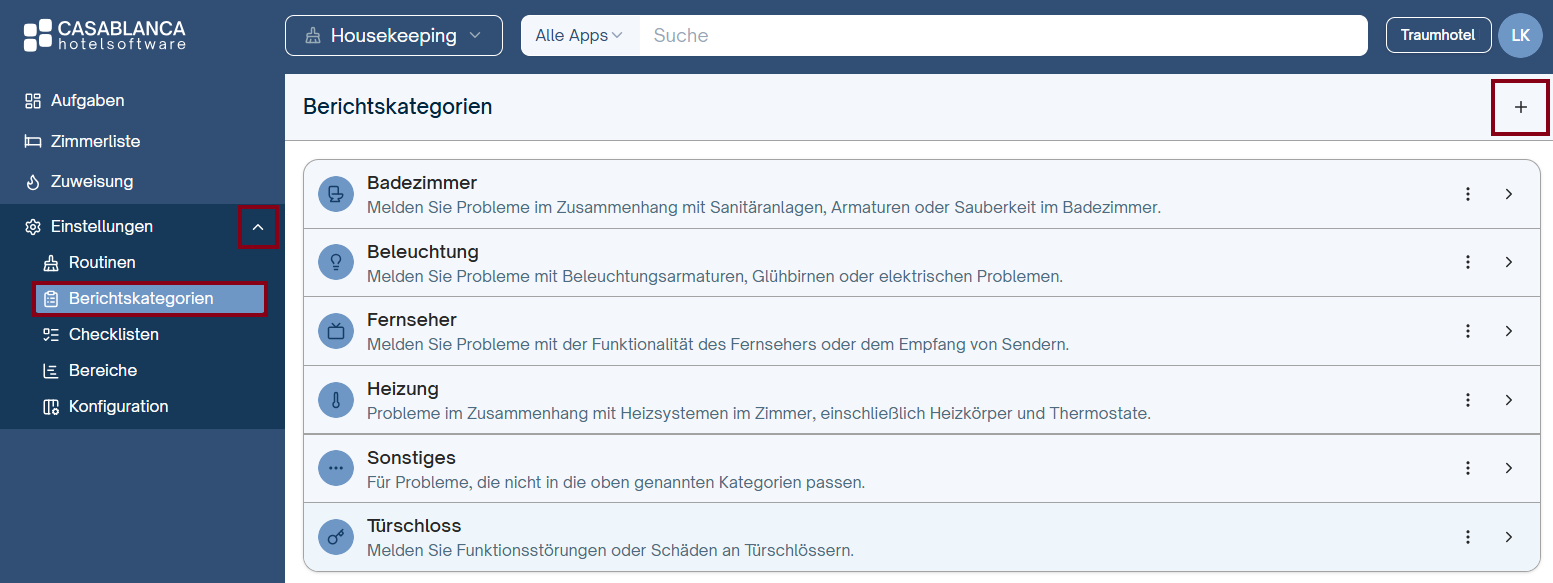Viewport: 1553px width, 583px height.
Task: Expand the Badezimmer category chevron
Action: click(x=1509, y=194)
